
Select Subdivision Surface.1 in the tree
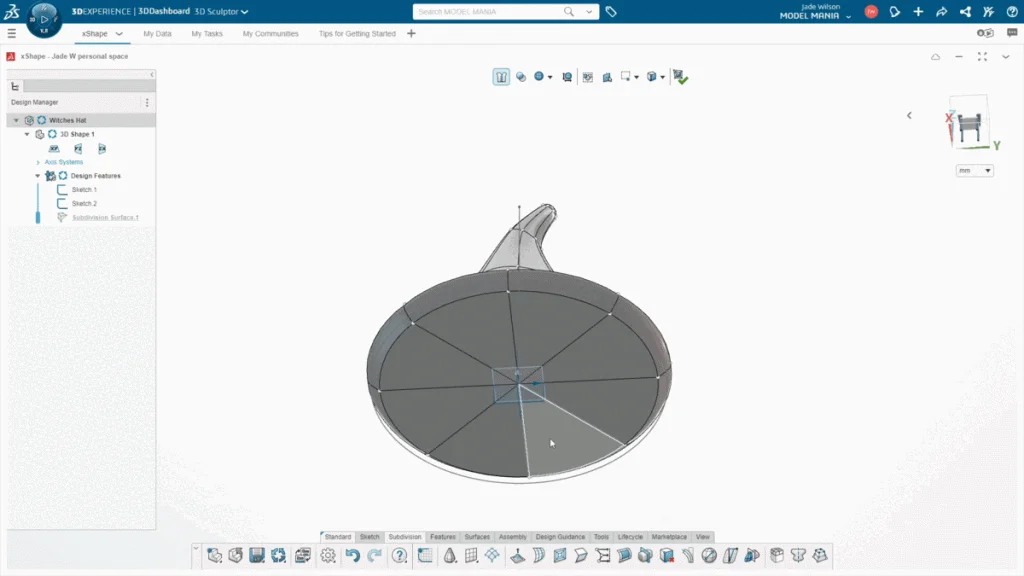(x=105, y=217)
